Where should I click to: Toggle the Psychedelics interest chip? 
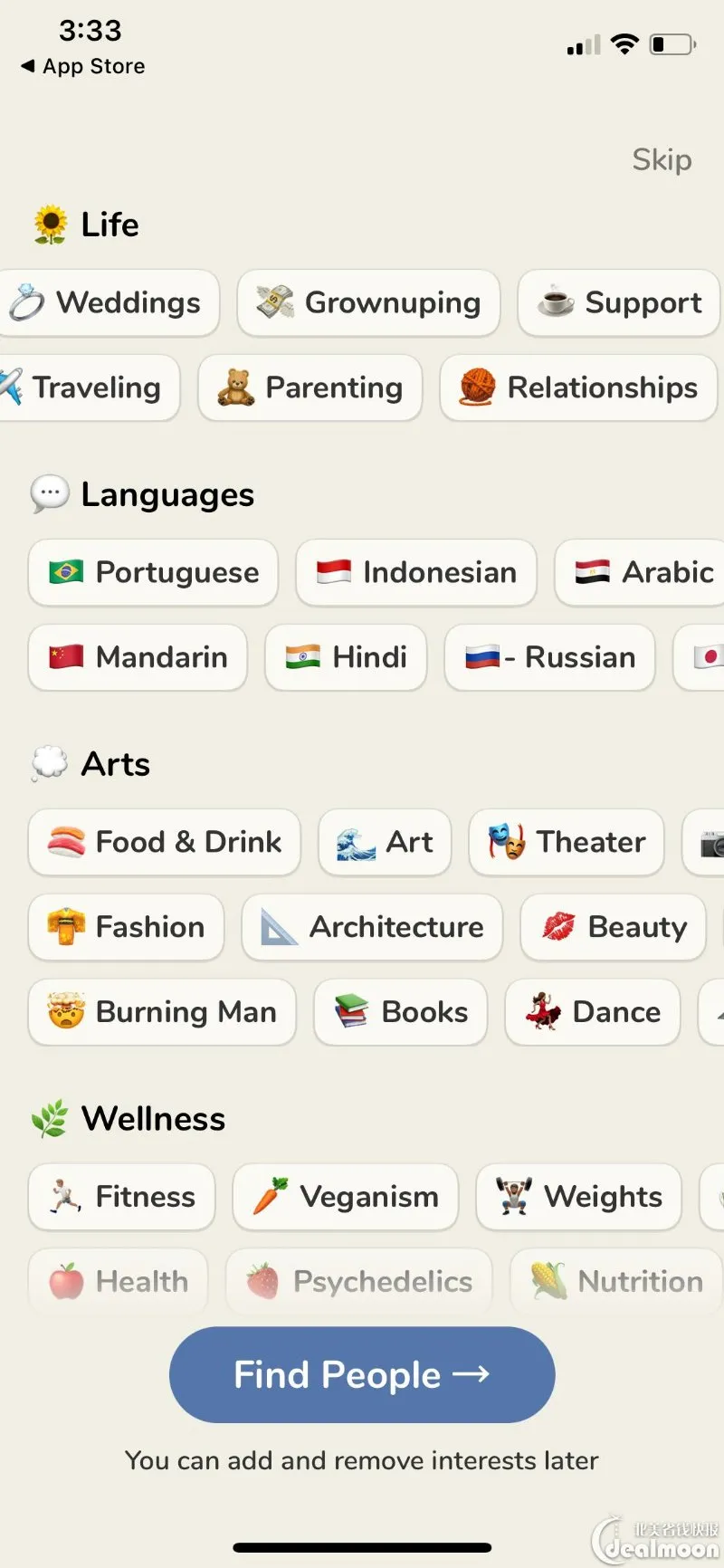tap(359, 1282)
